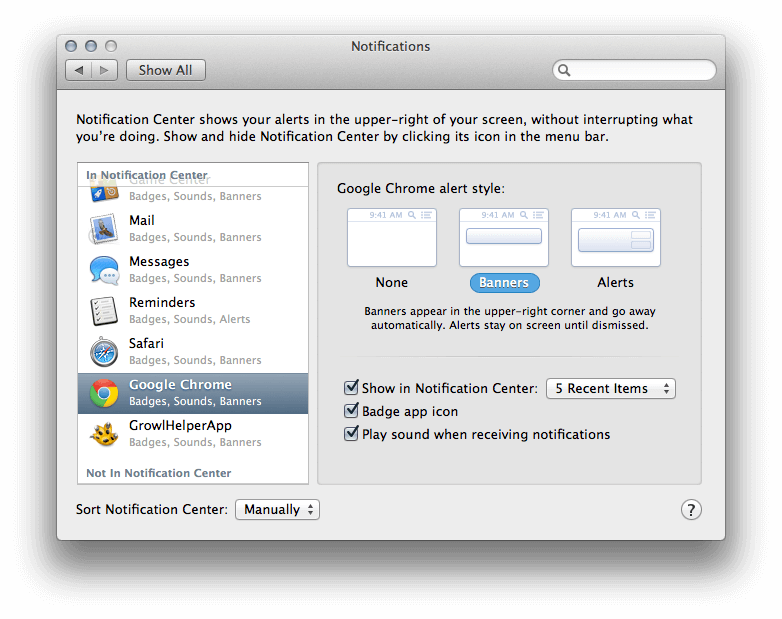The image size is (782, 619).
Task: Select the Reminders row in list
Action: click(x=193, y=311)
